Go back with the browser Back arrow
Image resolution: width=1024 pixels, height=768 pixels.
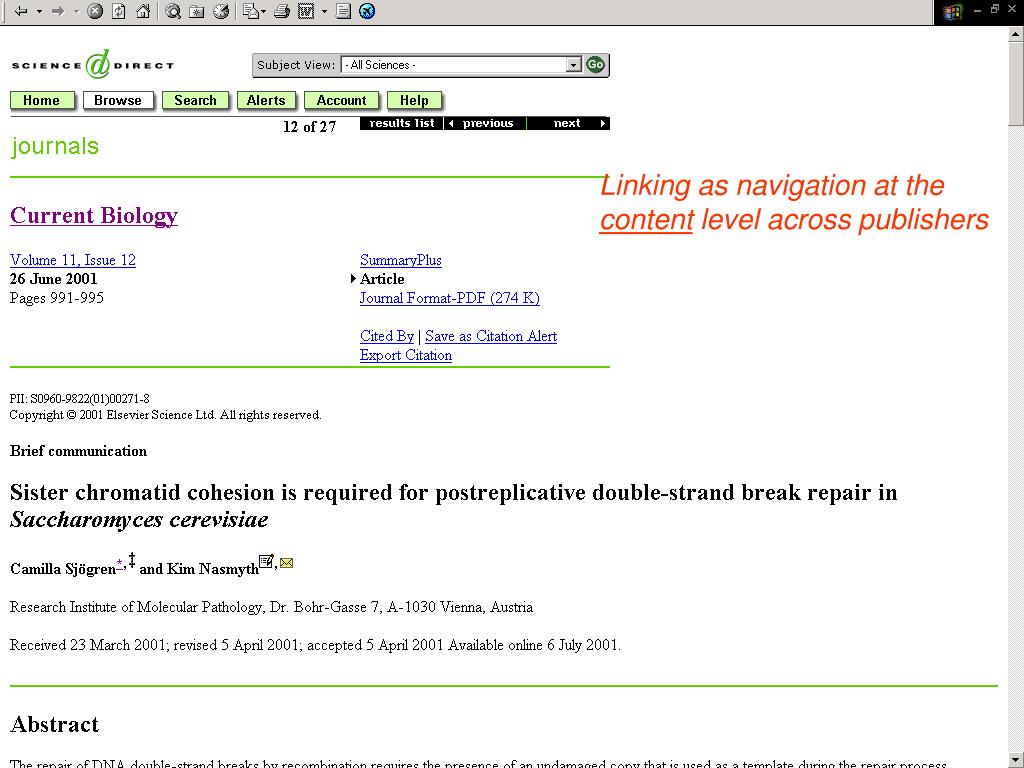pos(21,10)
